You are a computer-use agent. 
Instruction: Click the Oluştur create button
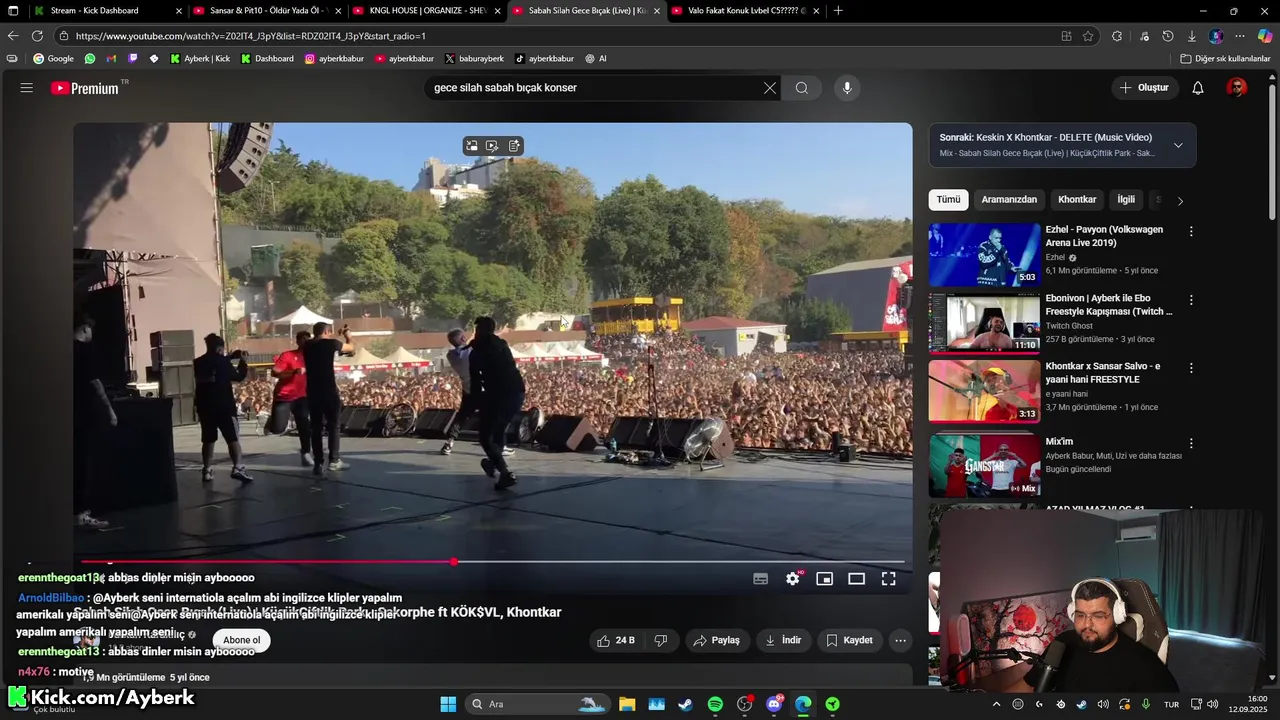point(1145,88)
